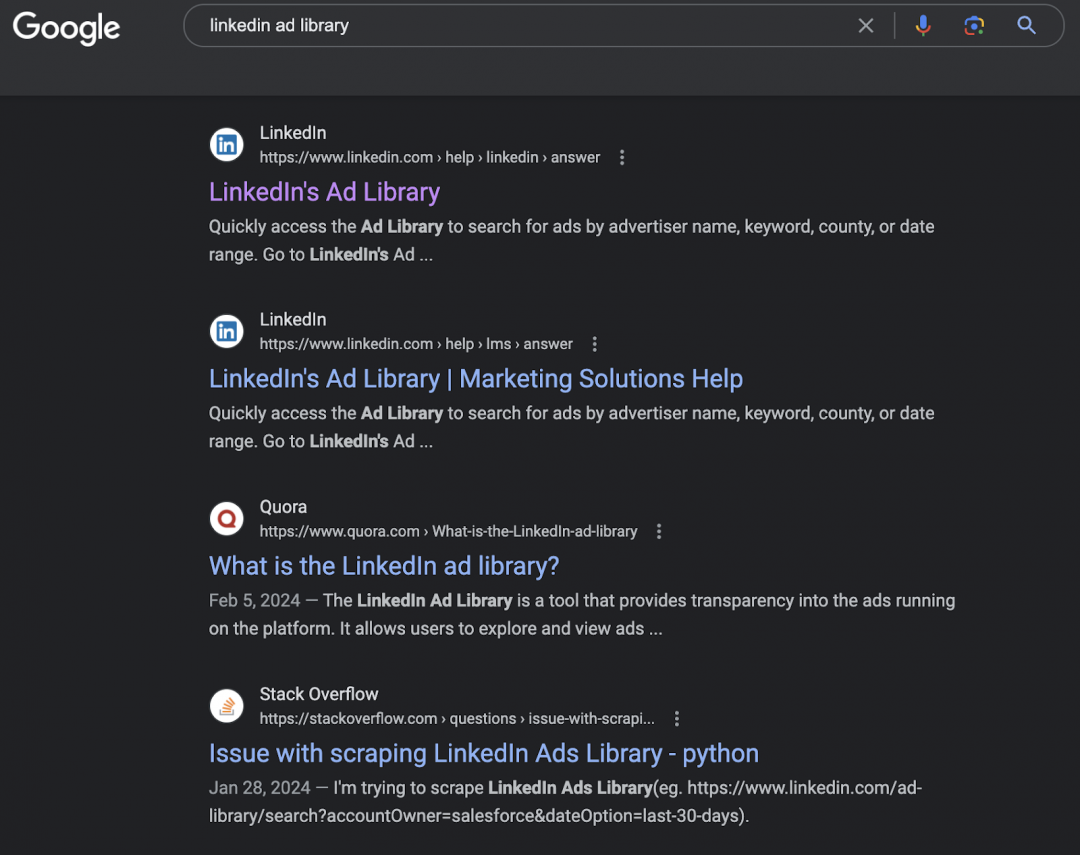Click LinkedIn favicon of Marketing Solutions result
1080x855 pixels.
tap(227, 331)
